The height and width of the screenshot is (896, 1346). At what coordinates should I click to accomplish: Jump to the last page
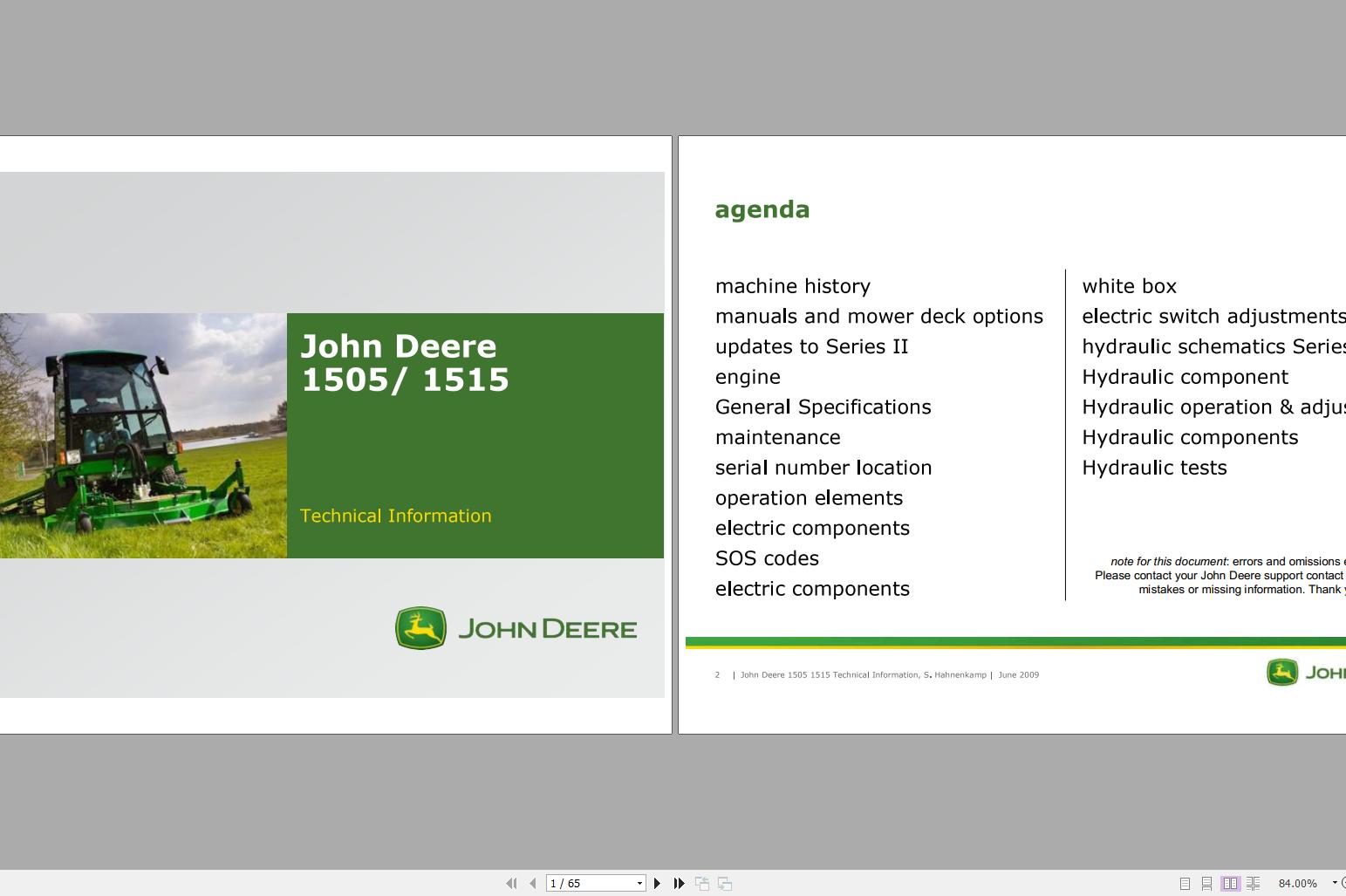(x=679, y=883)
